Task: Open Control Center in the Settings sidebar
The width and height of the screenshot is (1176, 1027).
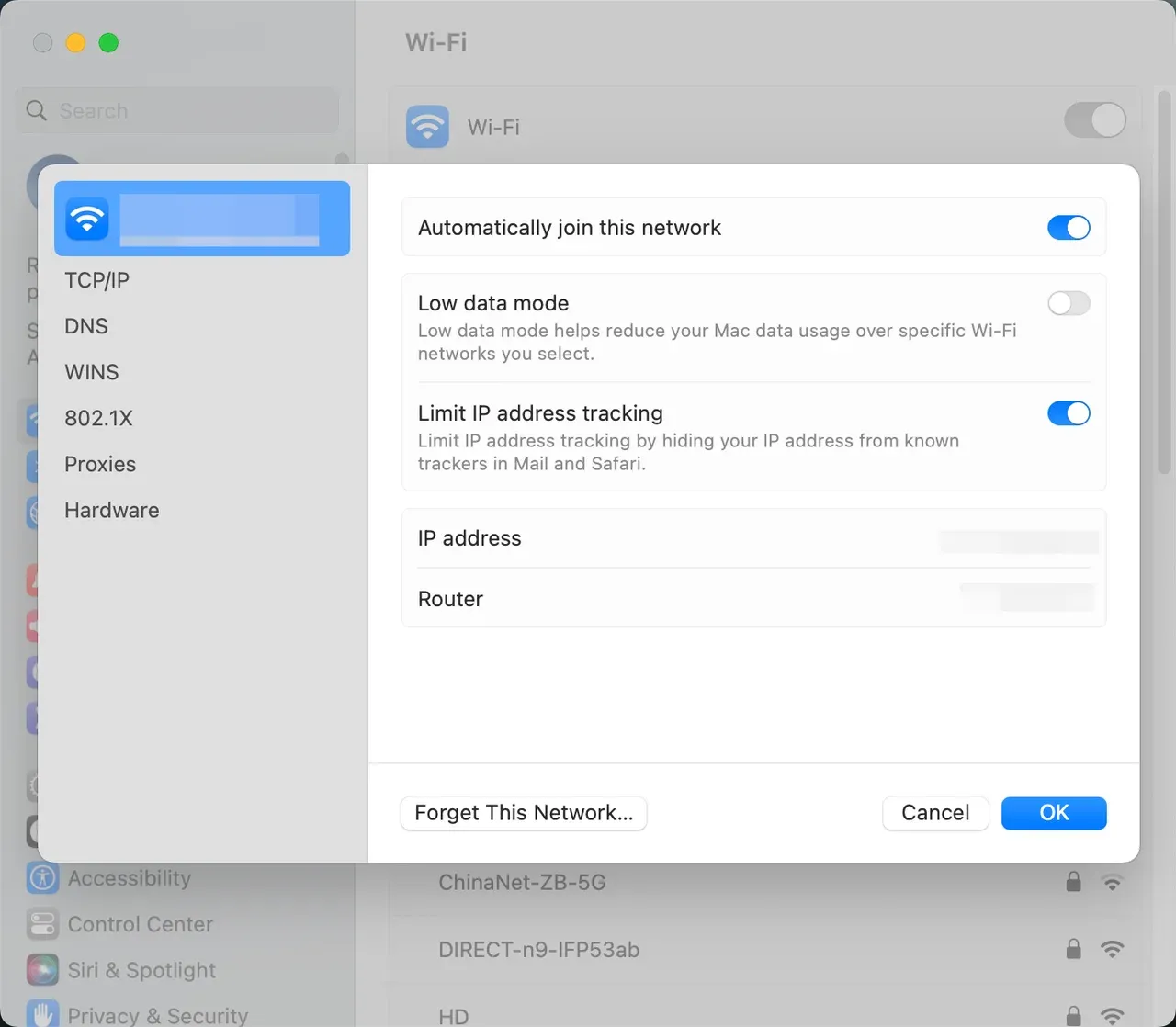Action: pos(140,924)
